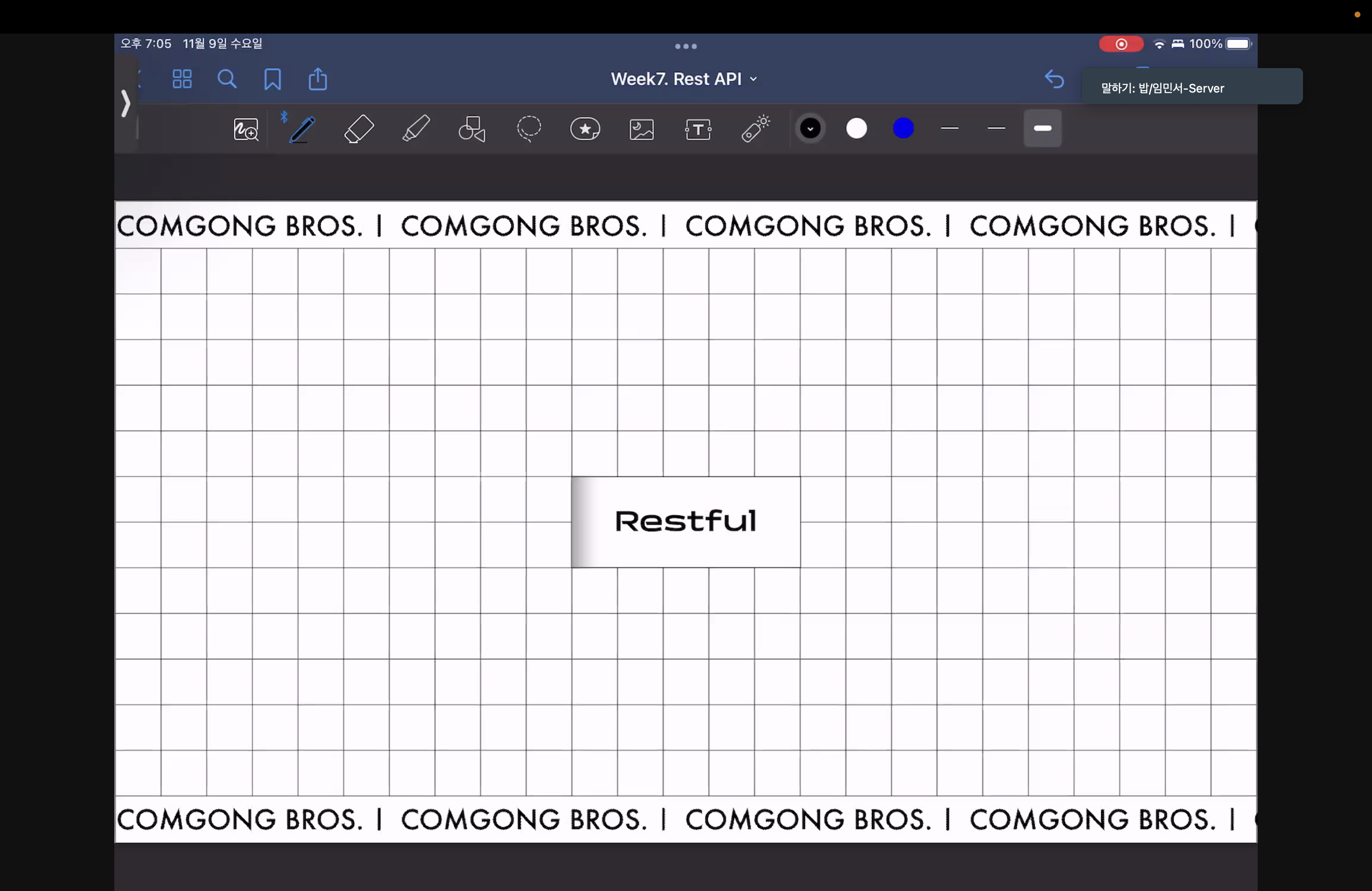1372x891 pixels.
Task: Select the Image insert tool
Action: [642, 129]
